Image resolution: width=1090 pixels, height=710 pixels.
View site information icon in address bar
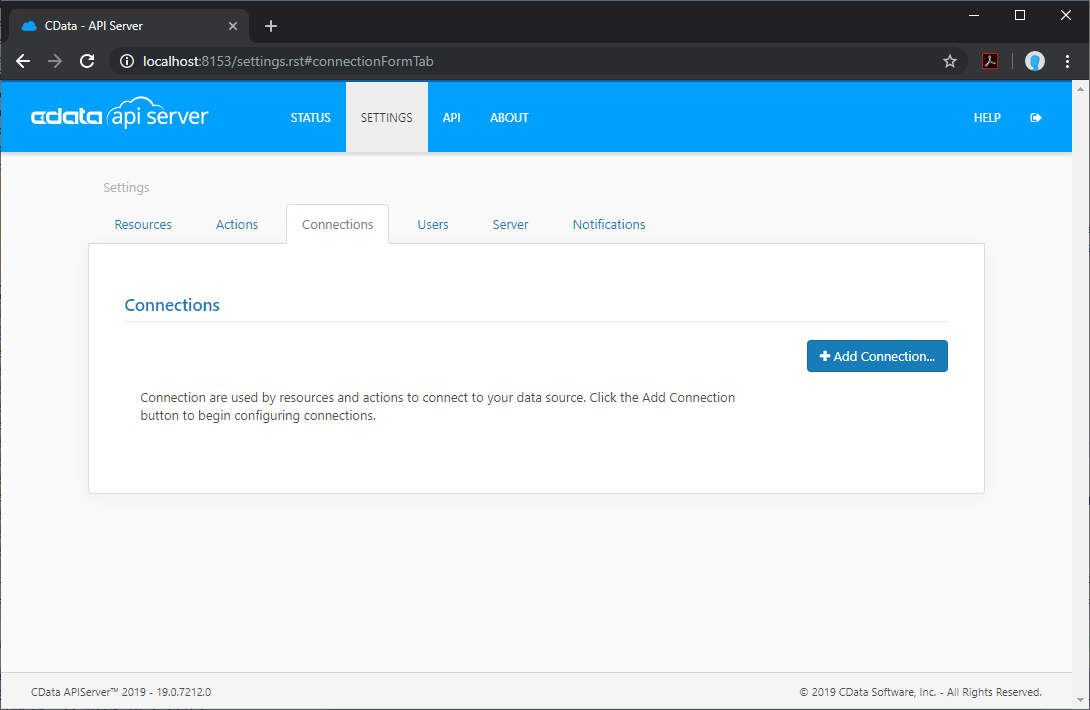126,61
